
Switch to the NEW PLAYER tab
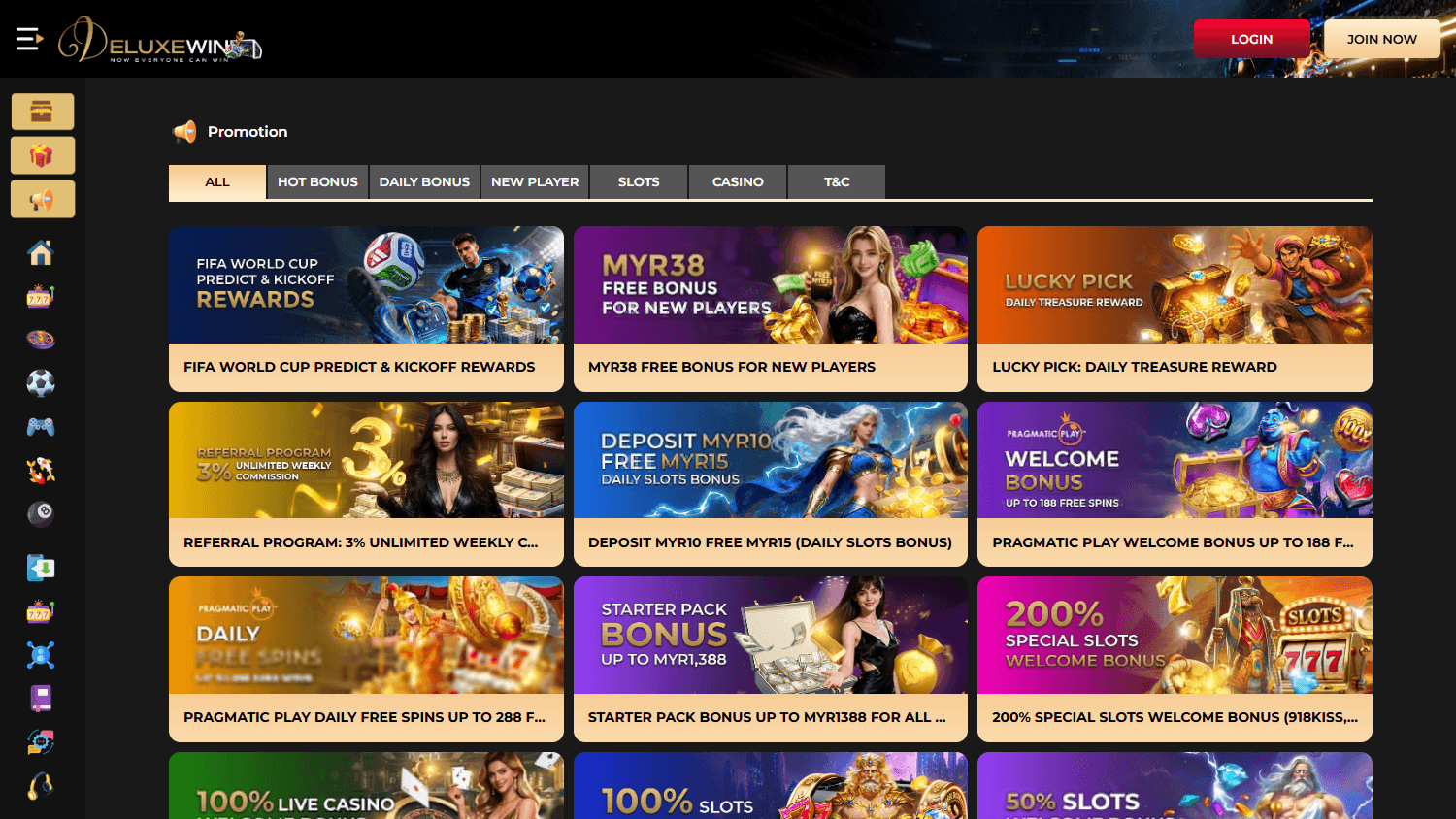point(535,182)
